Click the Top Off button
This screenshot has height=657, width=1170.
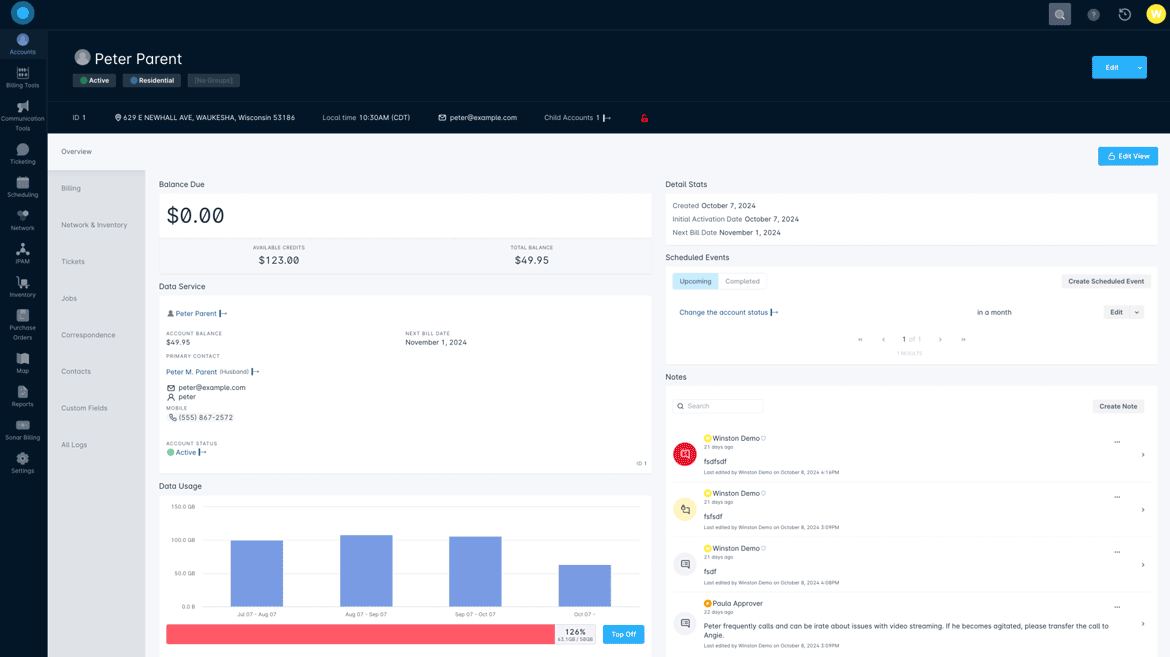(x=623, y=634)
